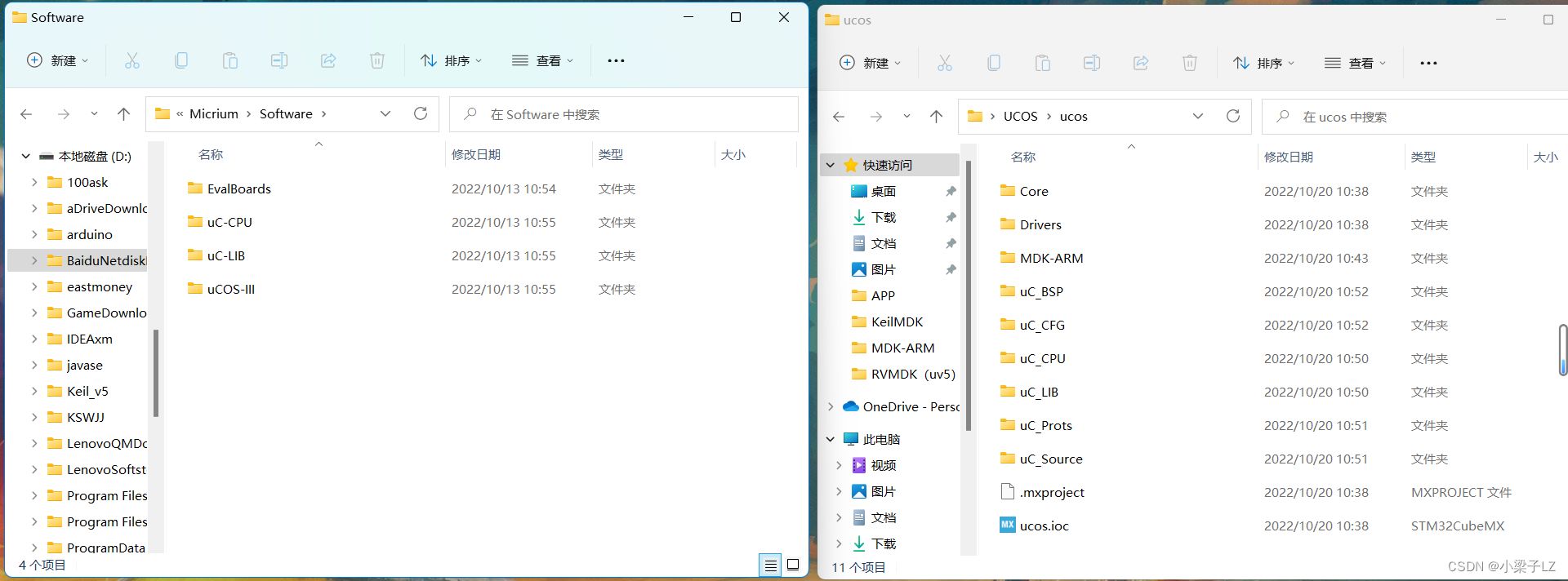
Task: Click search box in ucos window
Action: pyautogui.click(x=1414, y=117)
